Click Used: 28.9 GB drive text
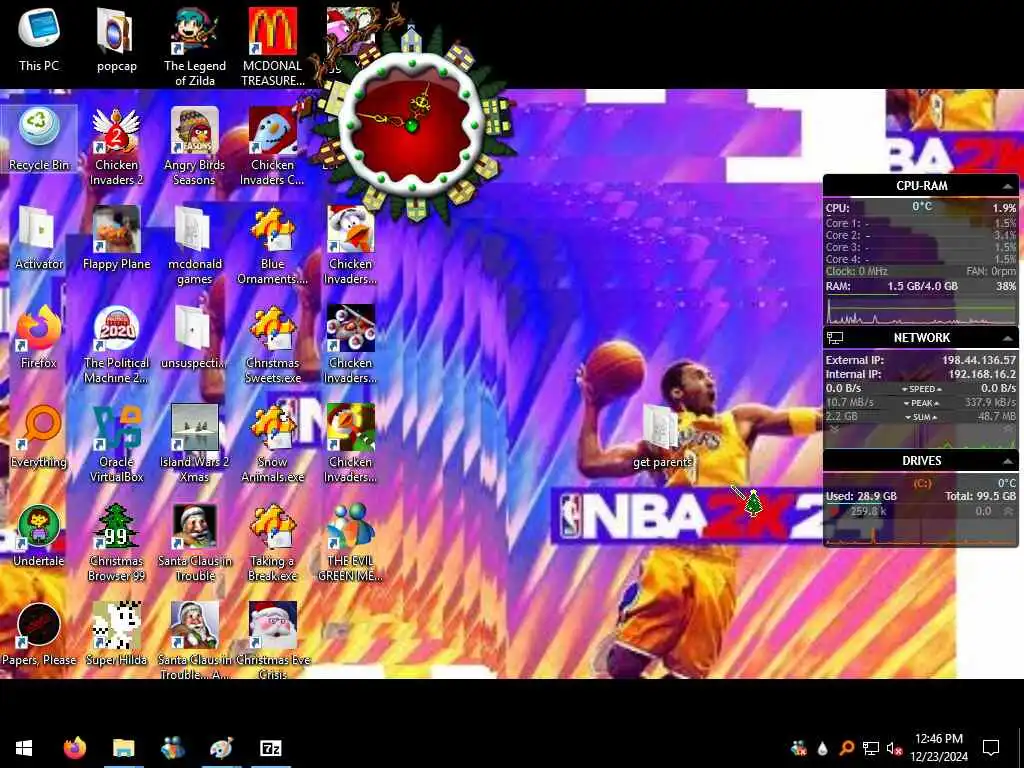 pyautogui.click(x=861, y=496)
